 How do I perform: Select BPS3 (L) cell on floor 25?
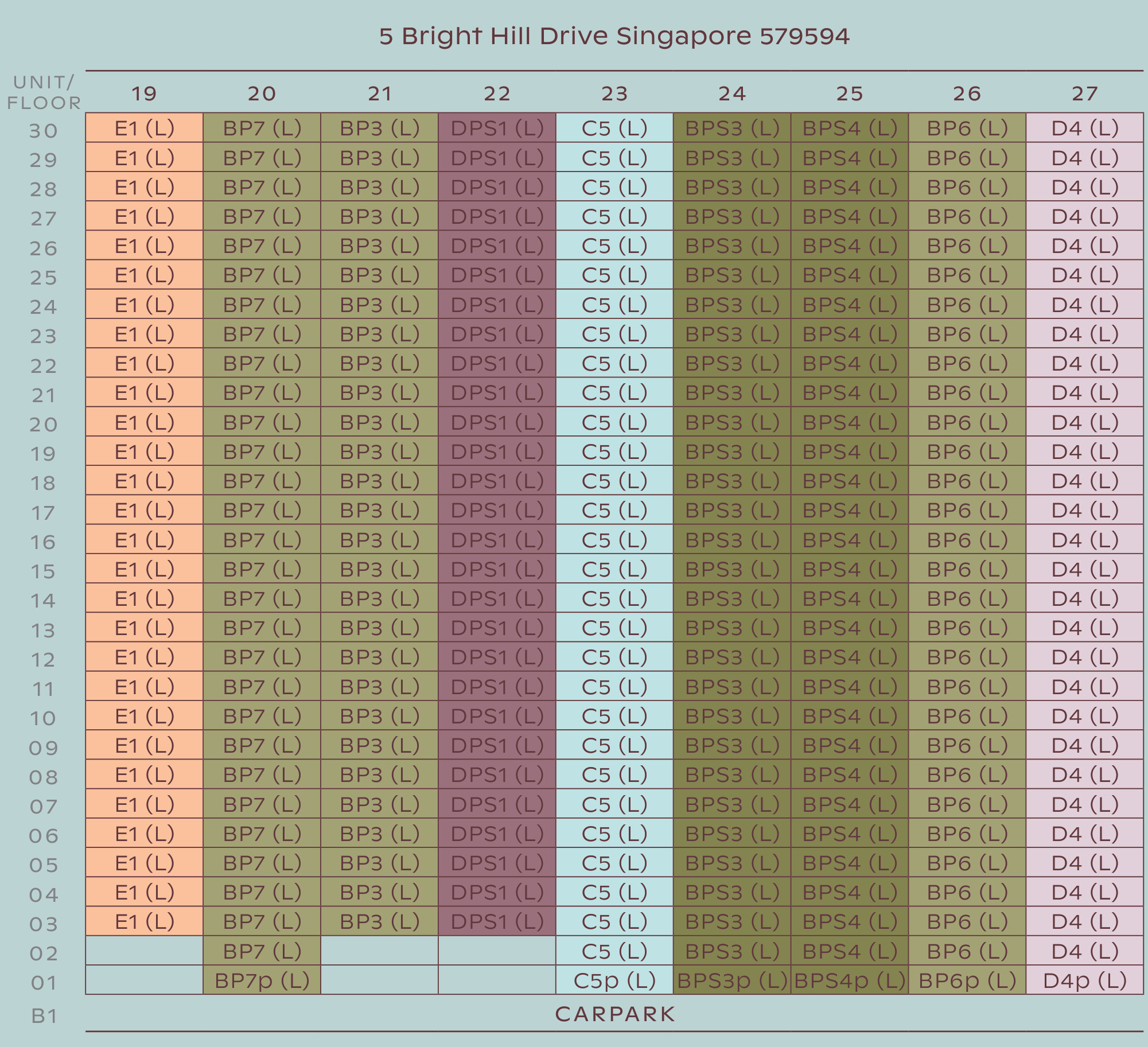pos(732,274)
